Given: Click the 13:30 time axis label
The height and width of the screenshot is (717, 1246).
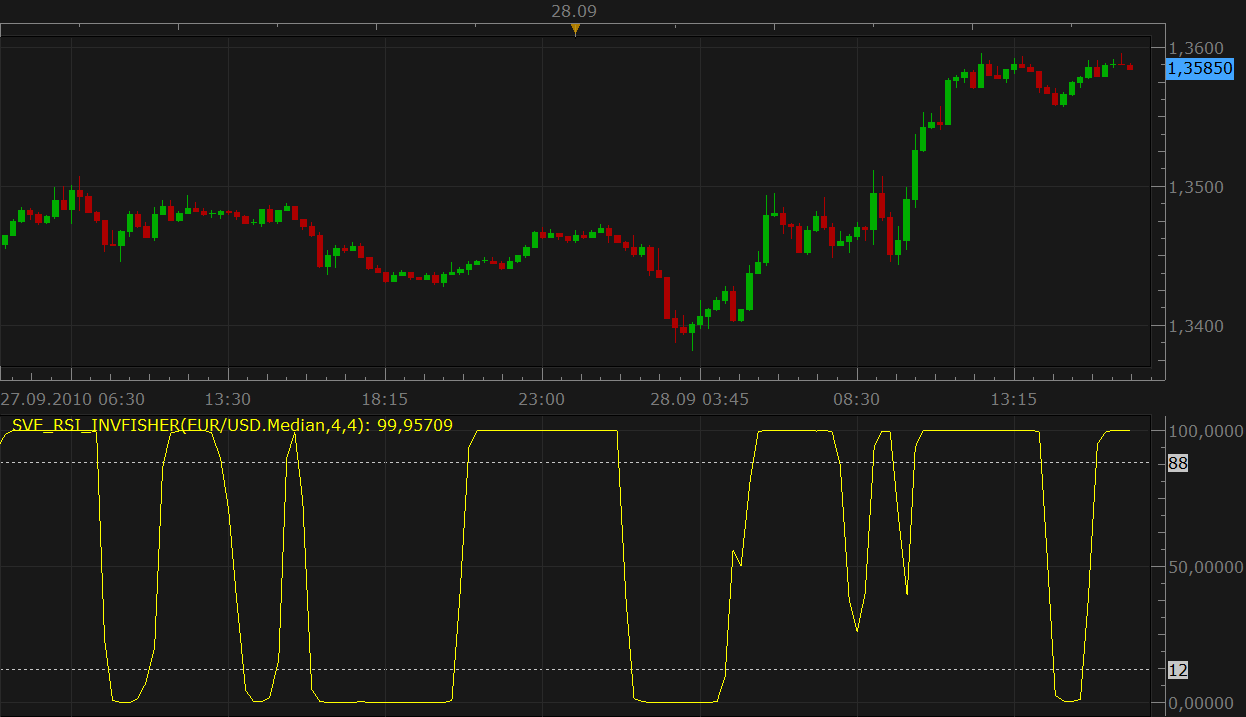Looking at the screenshot, I should coord(228,399).
